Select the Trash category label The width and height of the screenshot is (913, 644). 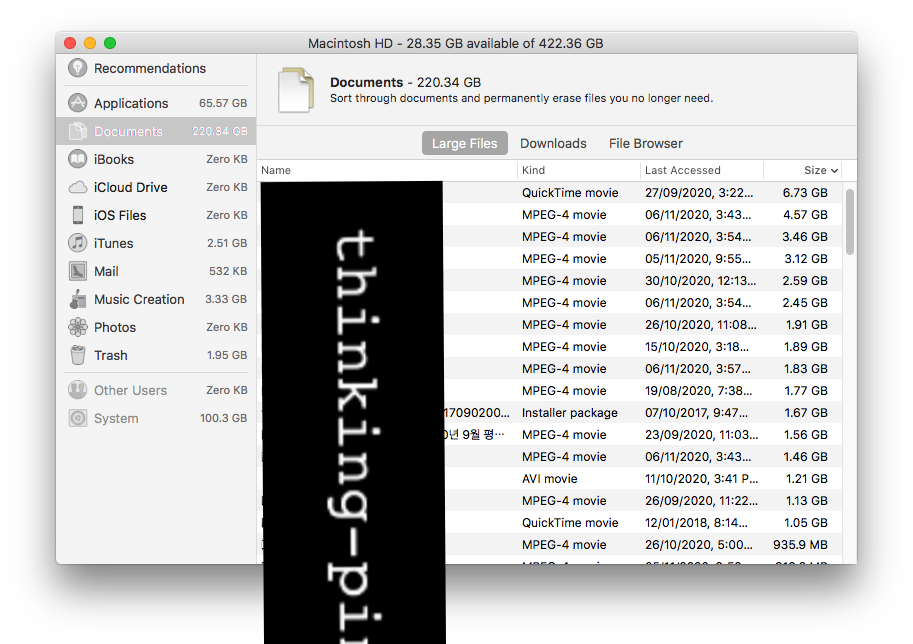click(x=111, y=355)
